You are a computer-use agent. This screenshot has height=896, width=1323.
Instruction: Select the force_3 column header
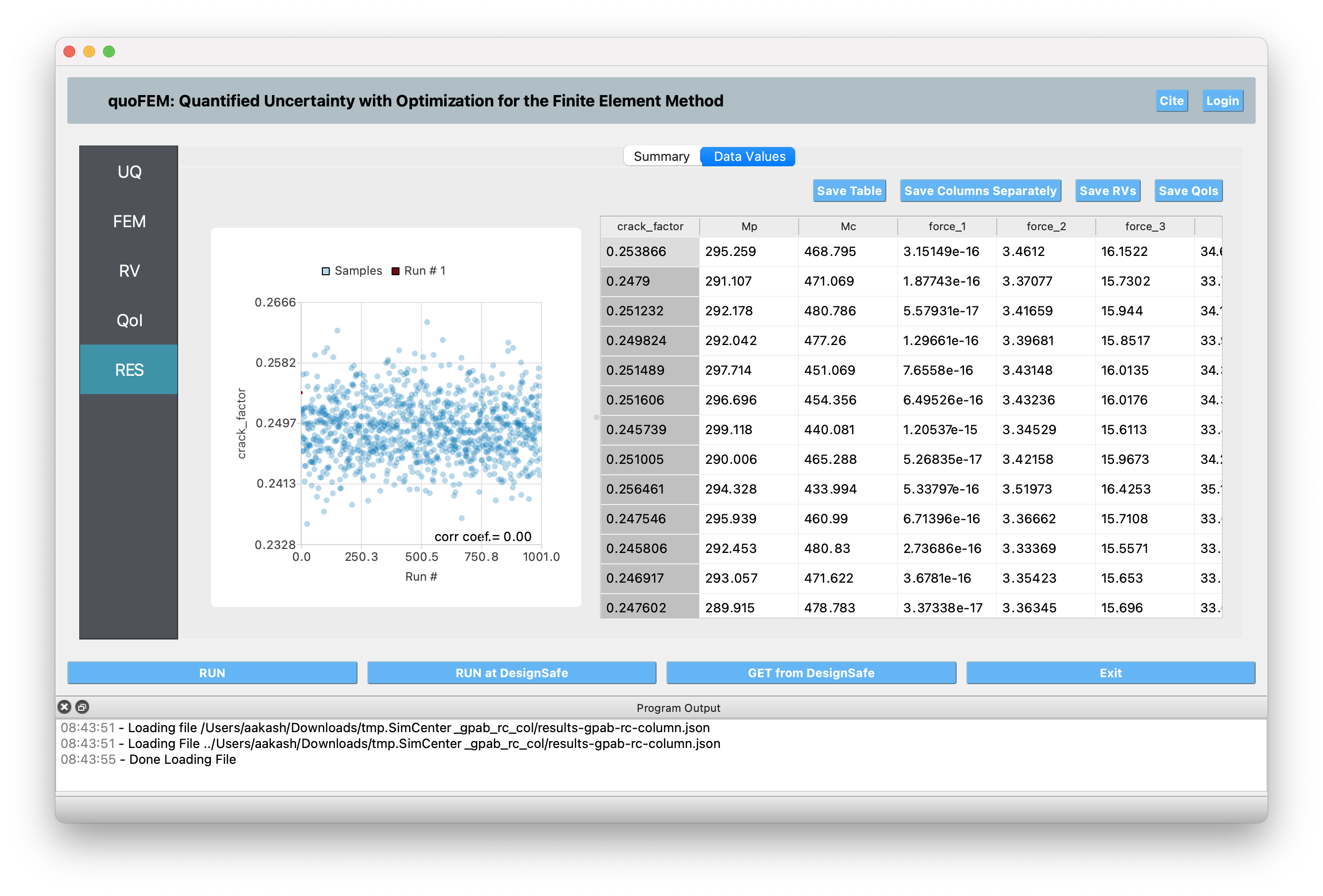[x=1145, y=227]
